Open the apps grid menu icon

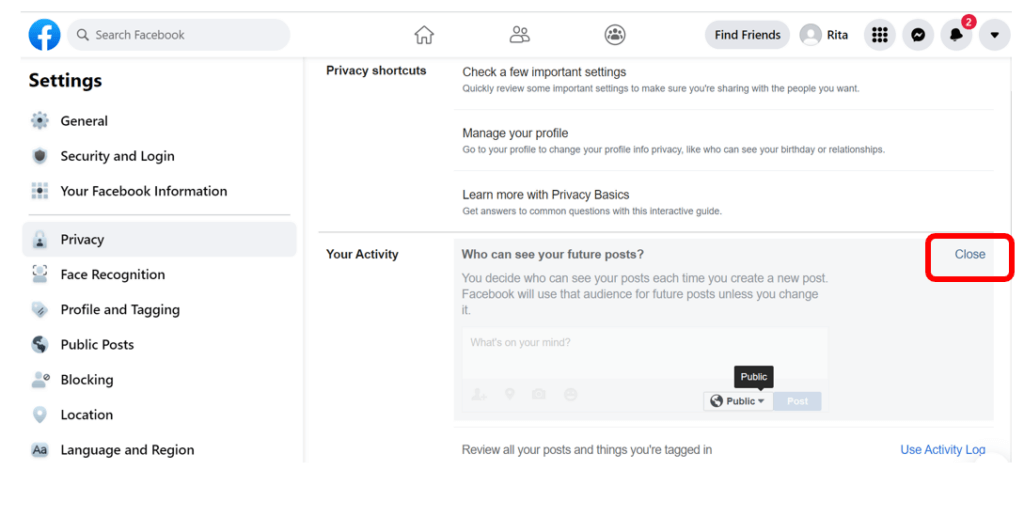pos(880,35)
